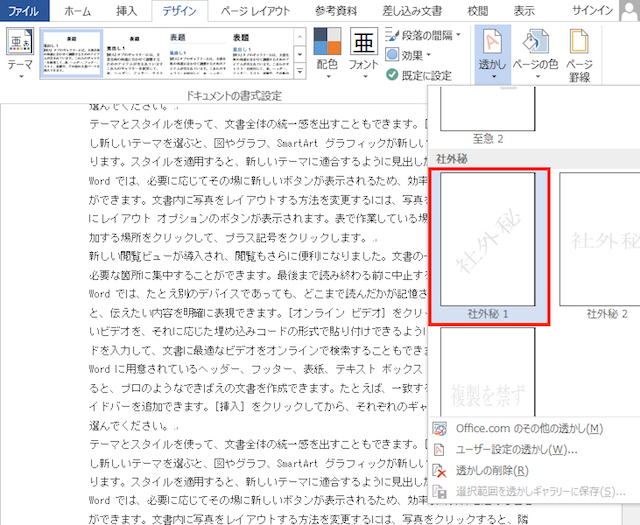Switch to the 差し込み文書 tab
The image size is (640, 525).
tap(412, 11)
